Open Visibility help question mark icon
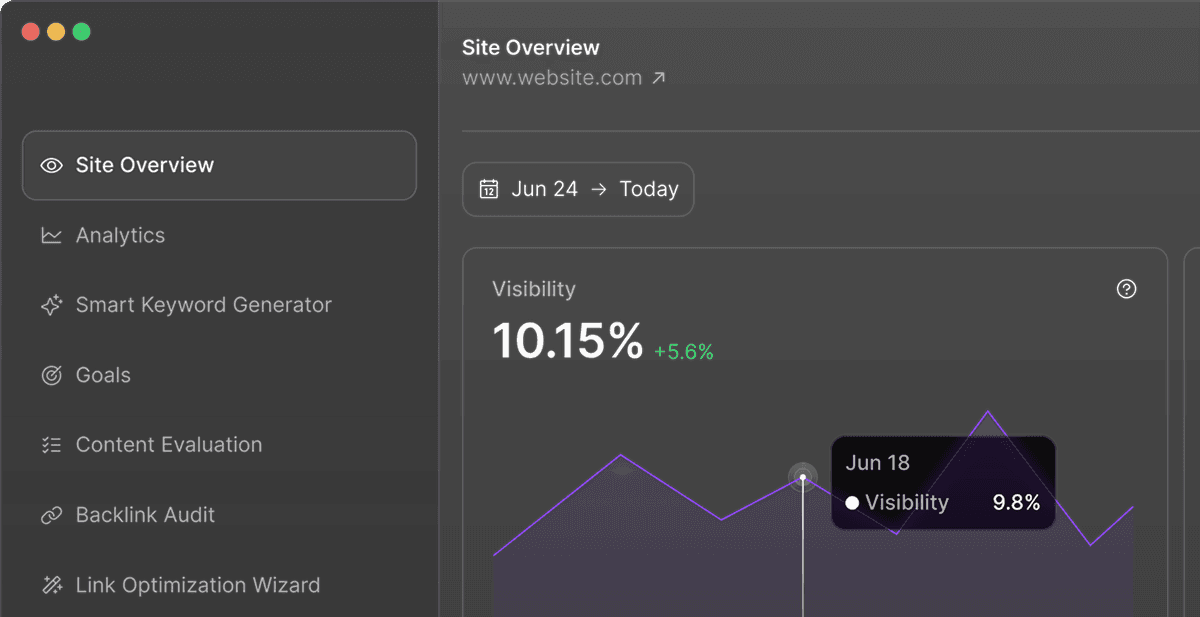The width and height of the screenshot is (1200, 617). point(1127,289)
